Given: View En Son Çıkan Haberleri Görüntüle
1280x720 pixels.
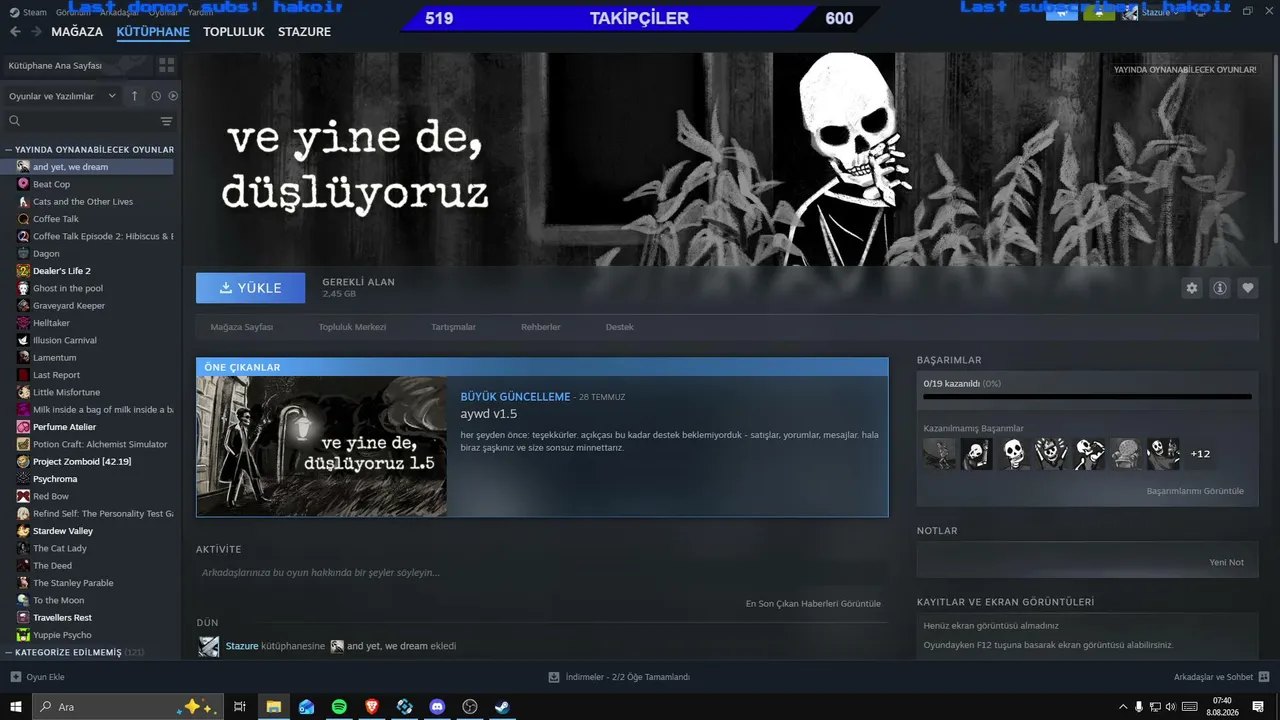Looking at the screenshot, I should coord(813,604).
